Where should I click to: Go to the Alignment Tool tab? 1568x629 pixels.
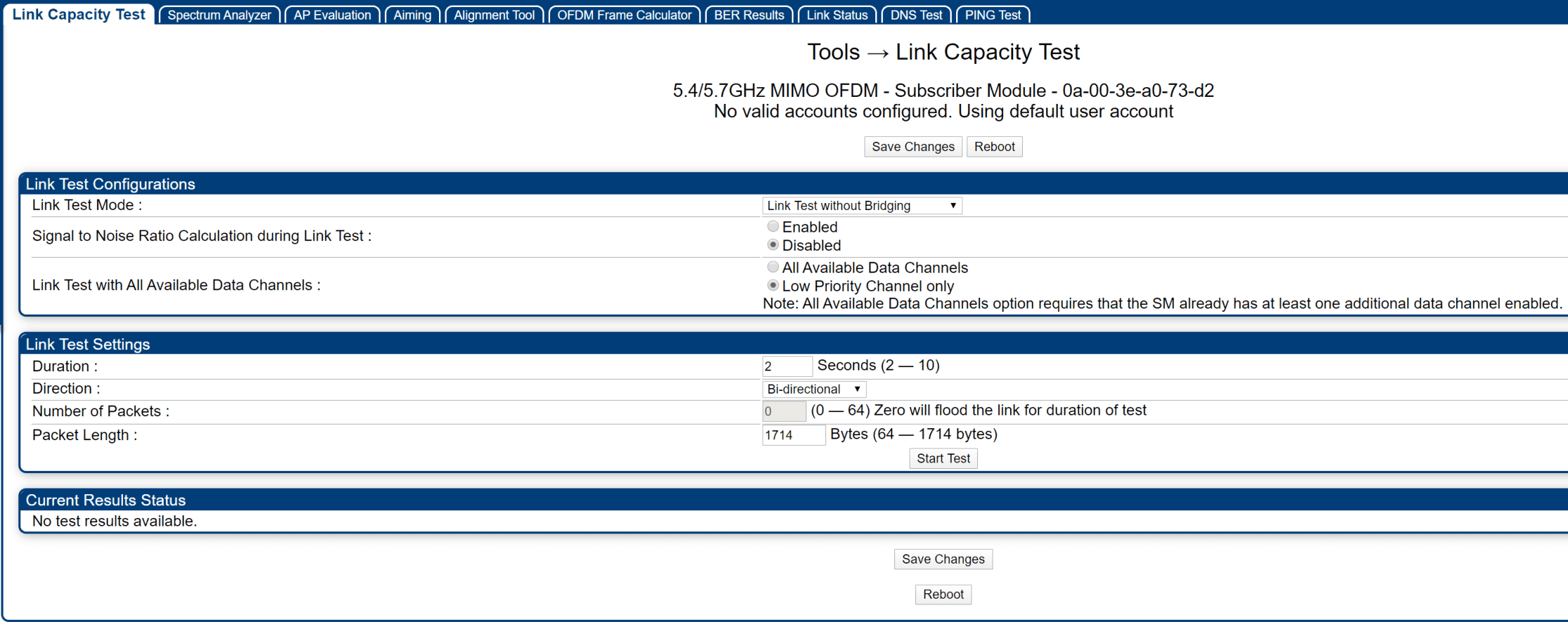tap(494, 15)
